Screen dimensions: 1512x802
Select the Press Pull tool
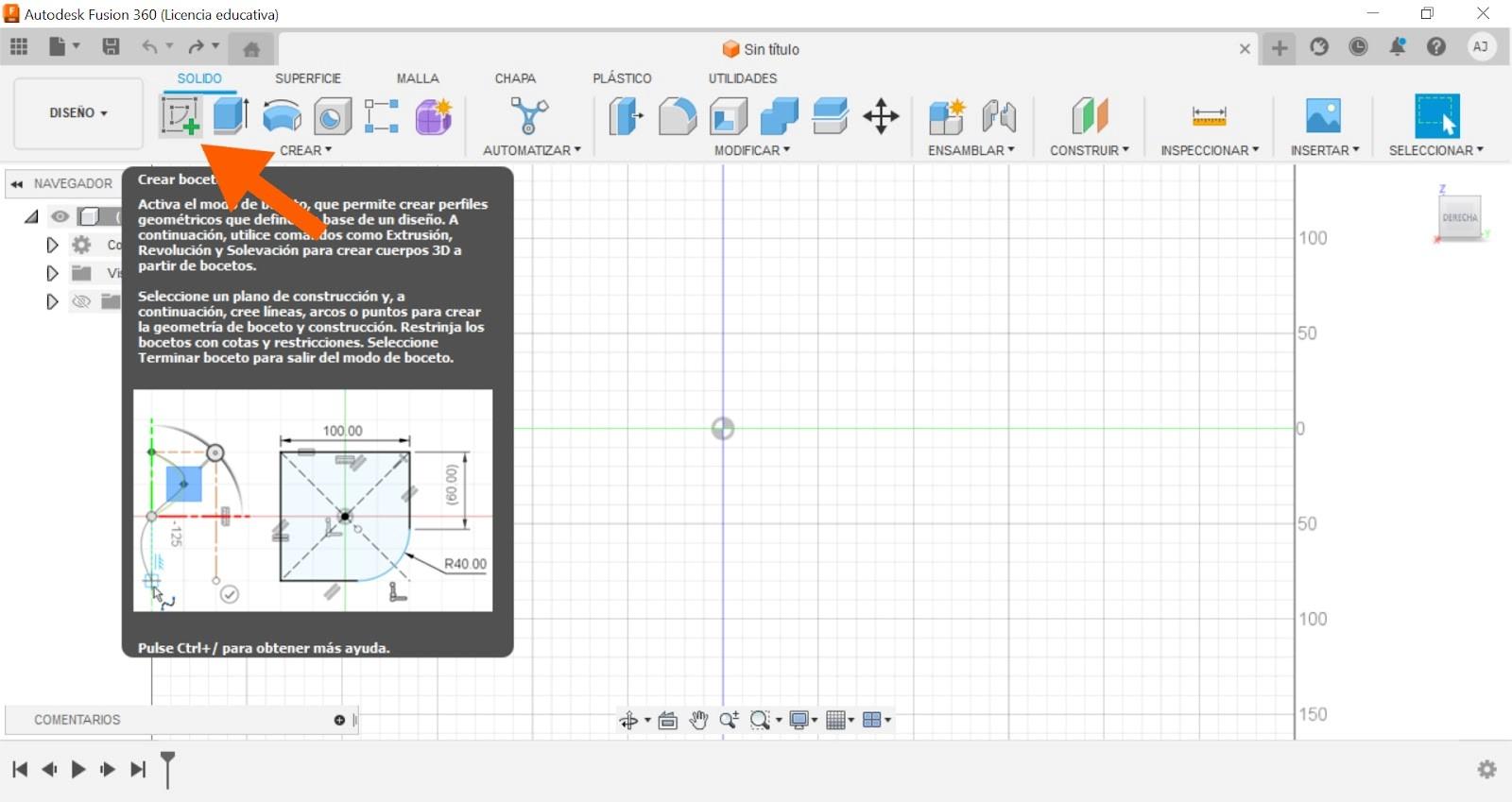point(626,116)
